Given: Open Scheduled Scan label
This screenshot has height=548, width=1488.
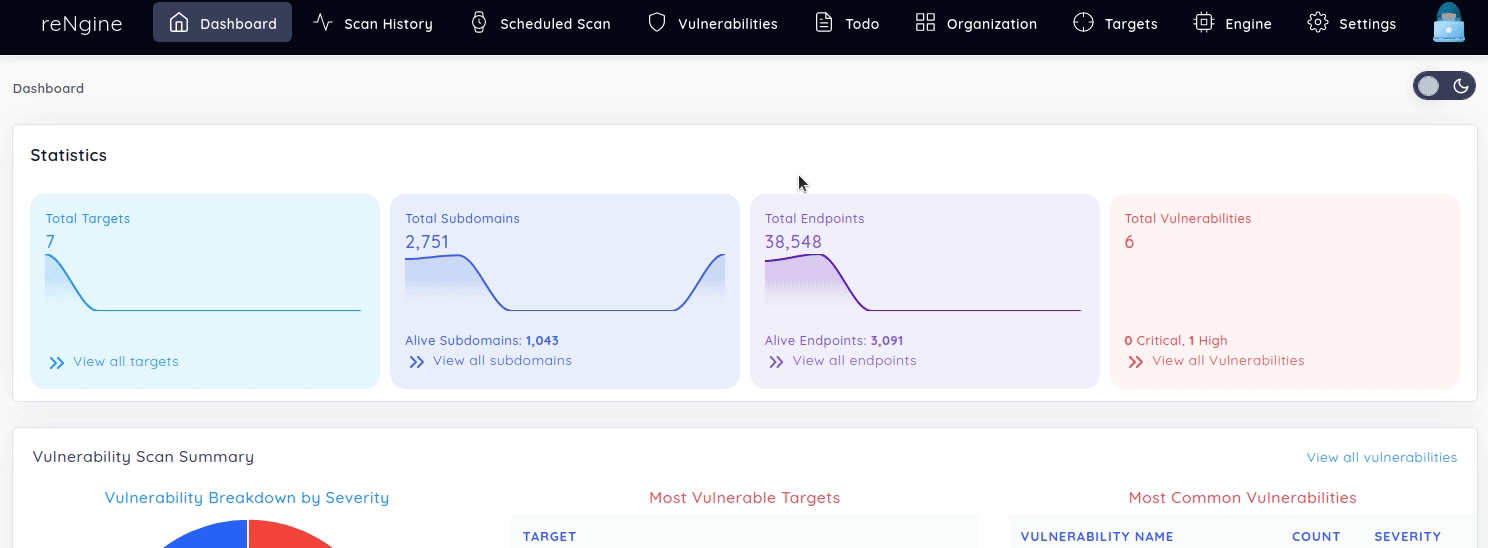Looking at the screenshot, I should 555,23.
